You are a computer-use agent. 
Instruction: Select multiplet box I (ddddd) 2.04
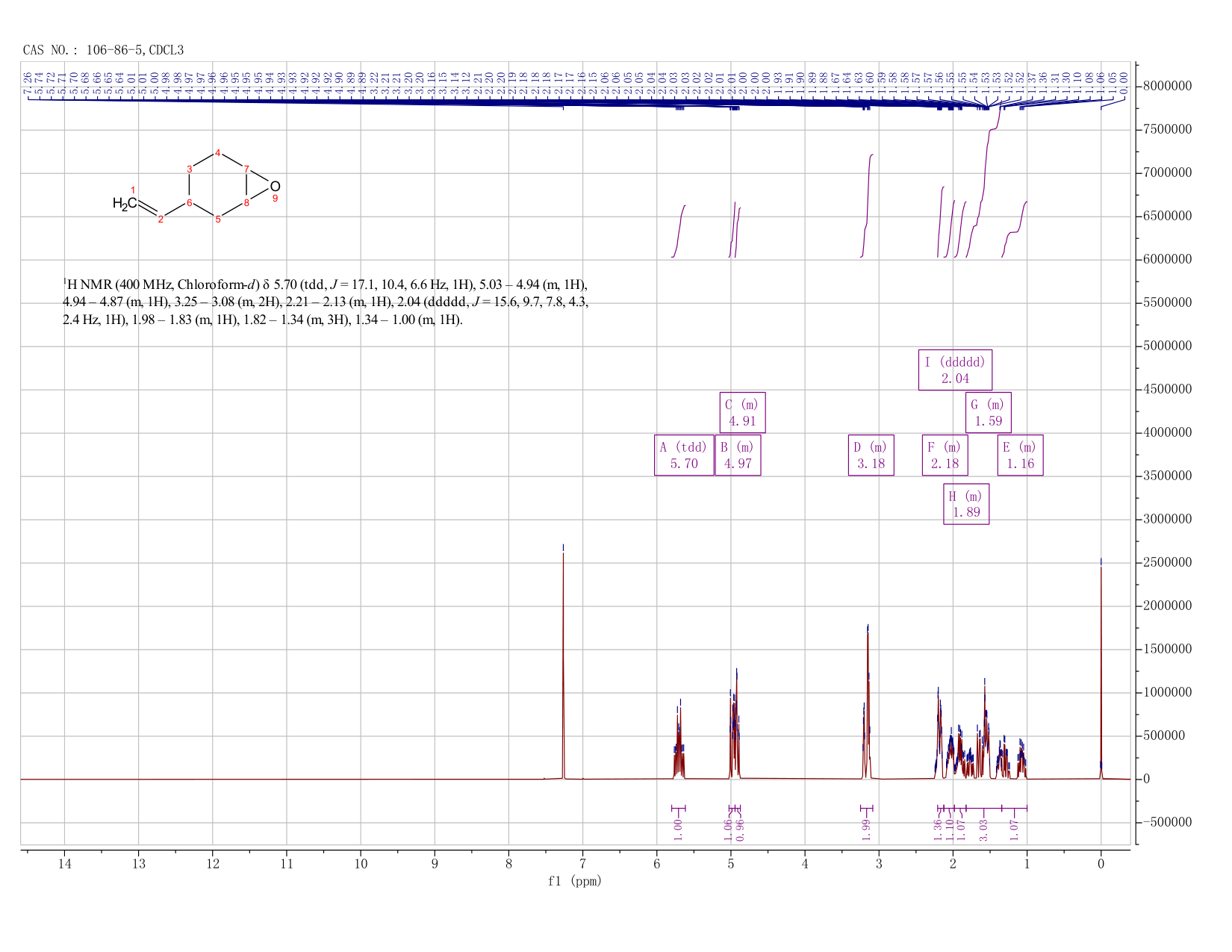[955, 370]
